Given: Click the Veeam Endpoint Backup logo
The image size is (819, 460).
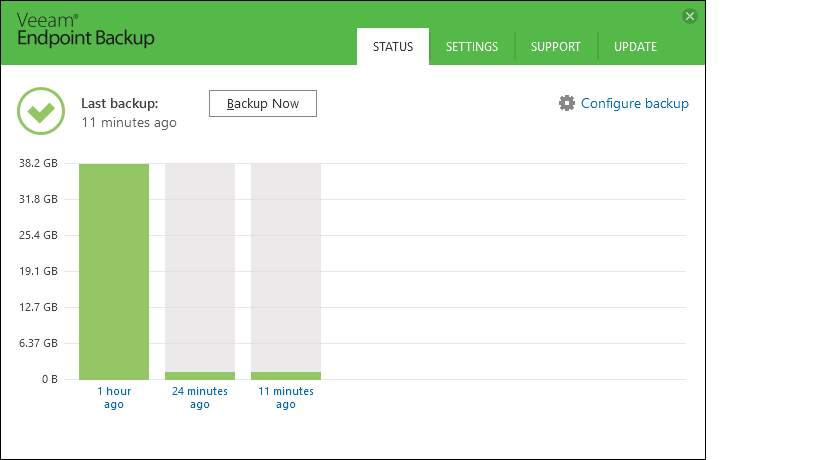Looking at the screenshot, I should (85, 30).
